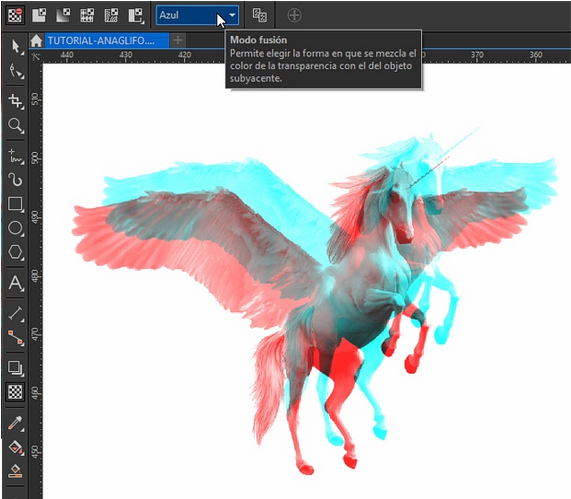Select the Pick tool arrow

coord(15,47)
